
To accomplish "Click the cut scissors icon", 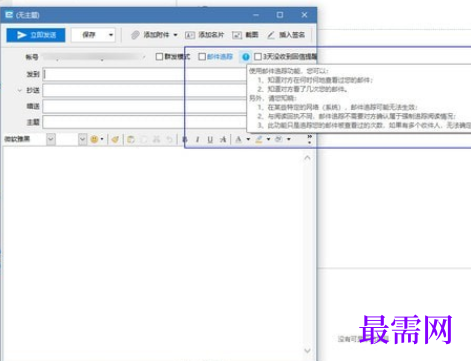I will [156, 139].
